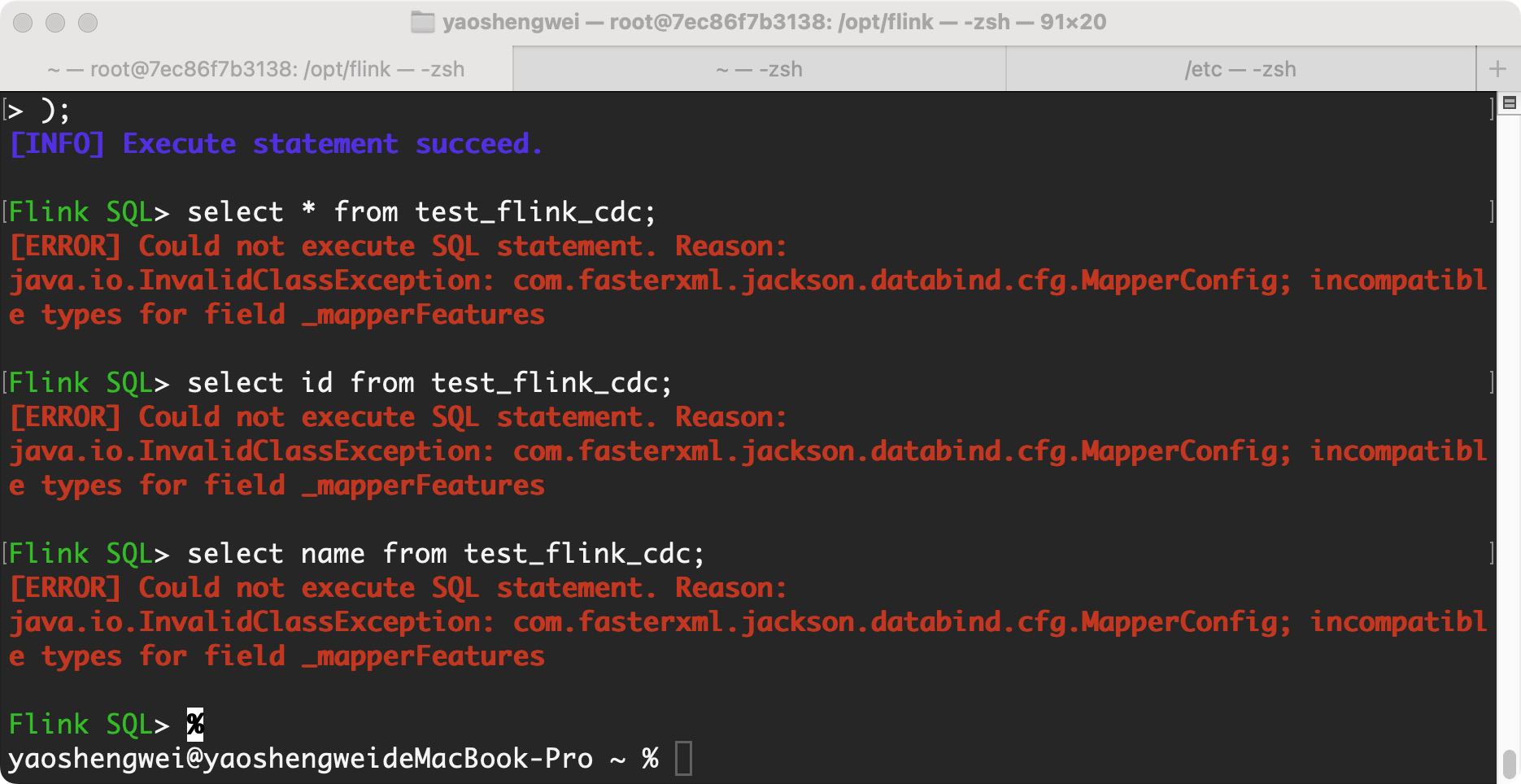Switch to the middle '~ — -zsh' tab
1521x784 pixels.
click(x=760, y=69)
